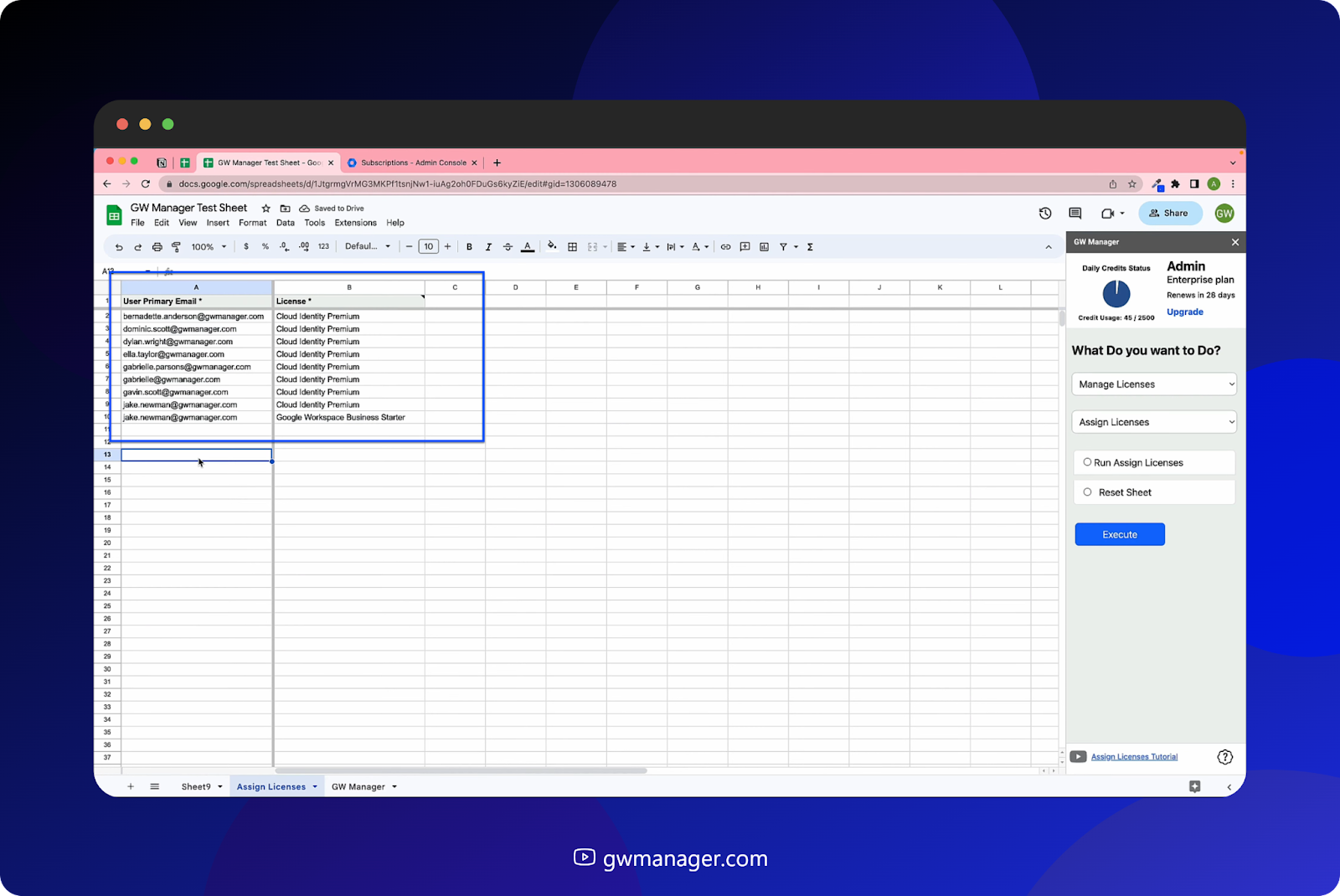Image resolution: width=1340 pixels, height=896 pixels.
Task: Insert comment from toolbar
Action: [745, 247]
